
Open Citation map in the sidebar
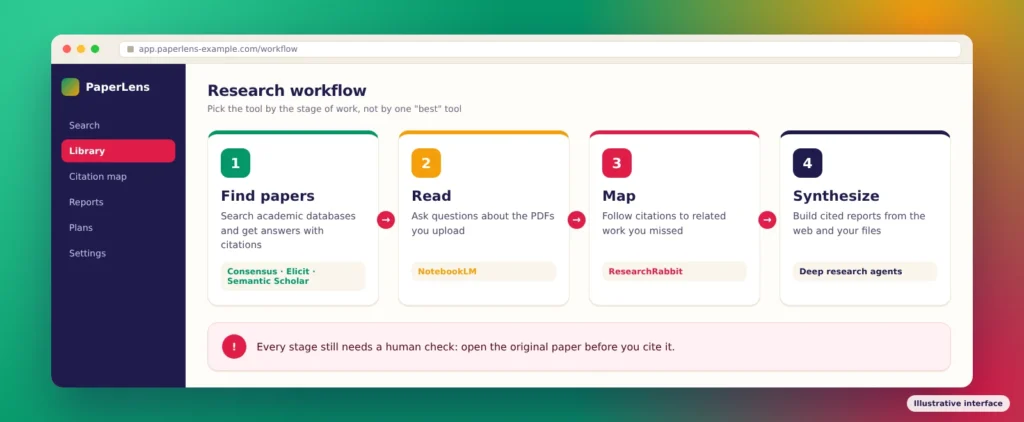(x=118, y=176)
